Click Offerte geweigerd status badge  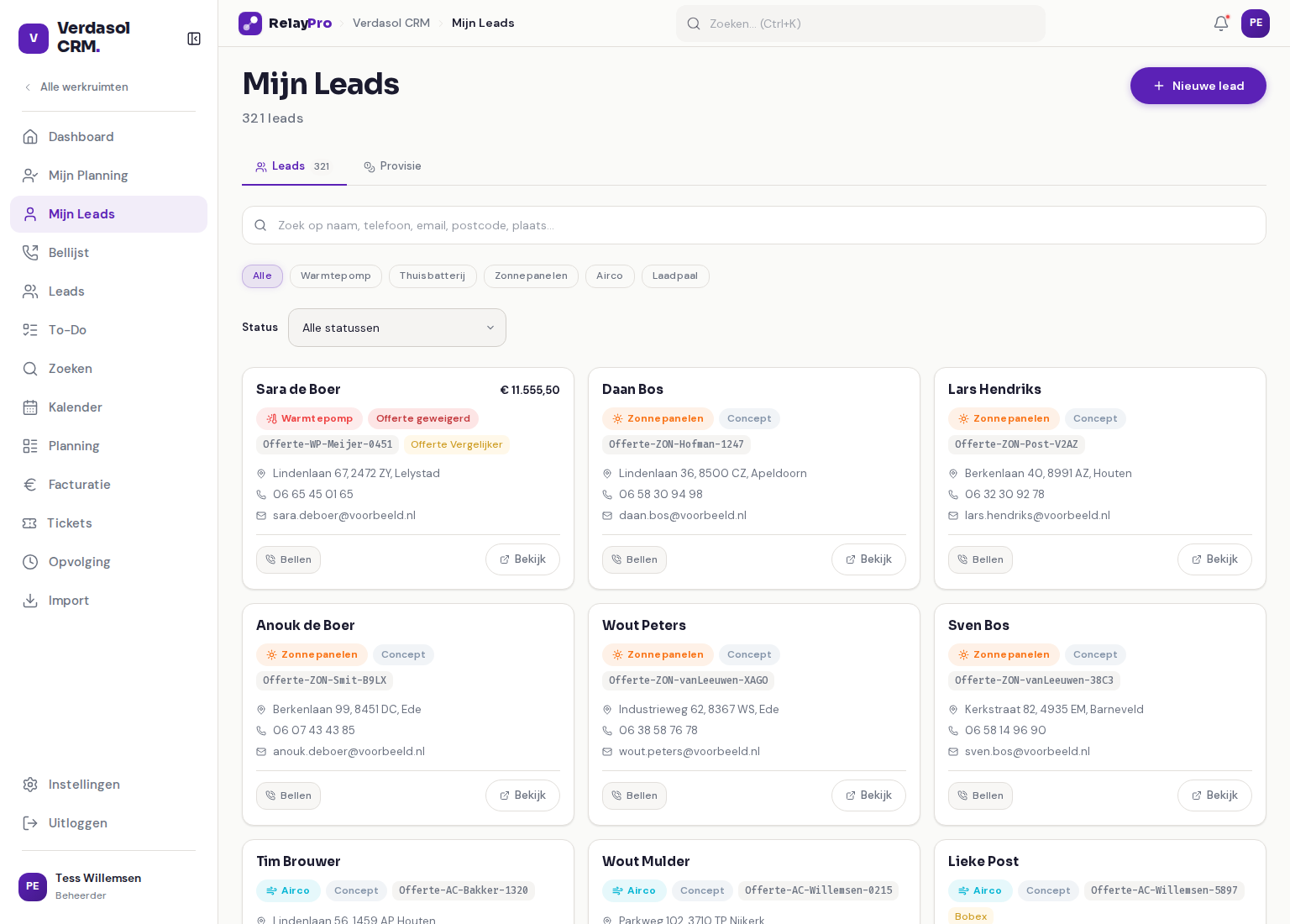pyautogui.click(x=423, y=418)
